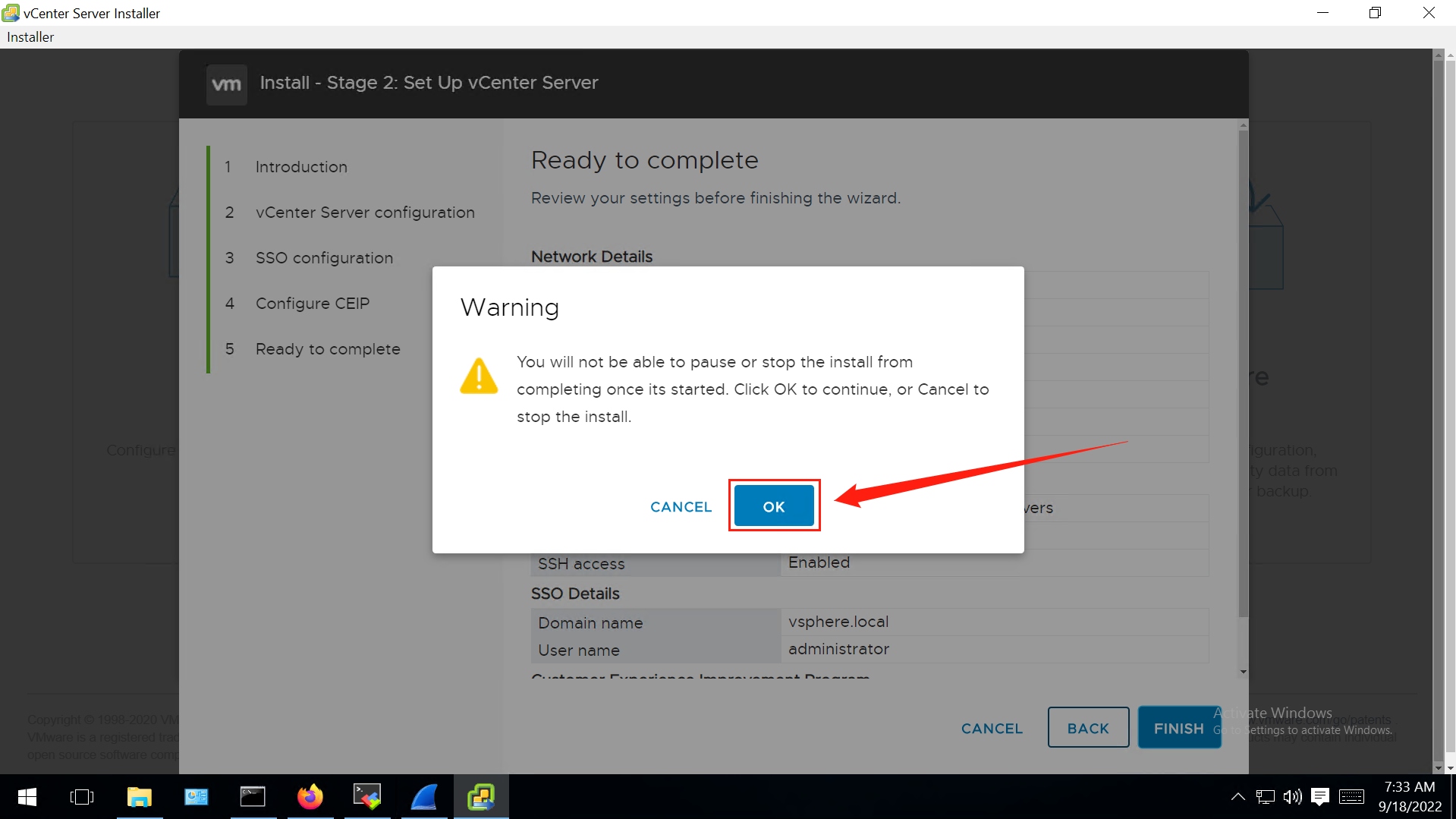
Task: Click CANCEL in the Warning dialog
Action: [681, 506]
